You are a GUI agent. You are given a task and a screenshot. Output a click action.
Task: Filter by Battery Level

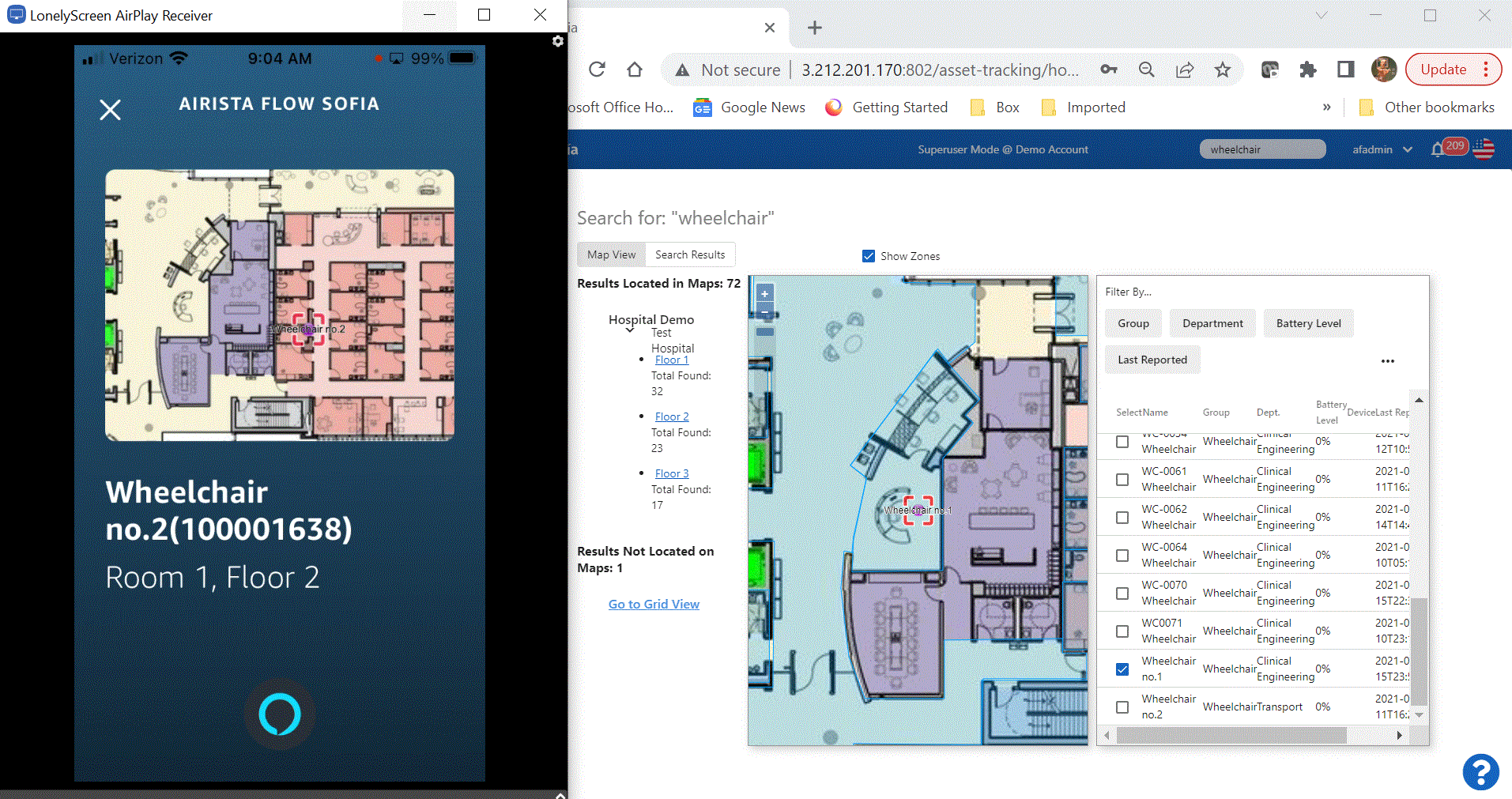[1308, 323]
